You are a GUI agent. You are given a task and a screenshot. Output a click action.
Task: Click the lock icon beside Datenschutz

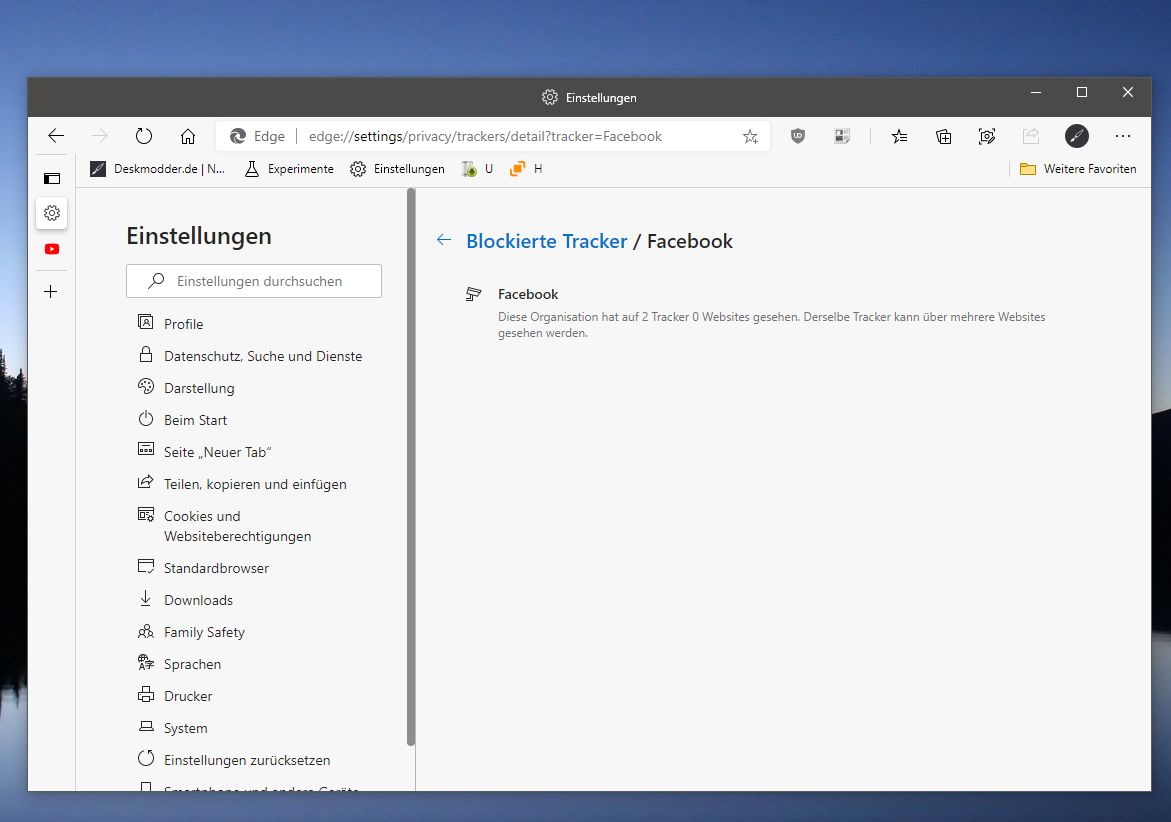146,354
